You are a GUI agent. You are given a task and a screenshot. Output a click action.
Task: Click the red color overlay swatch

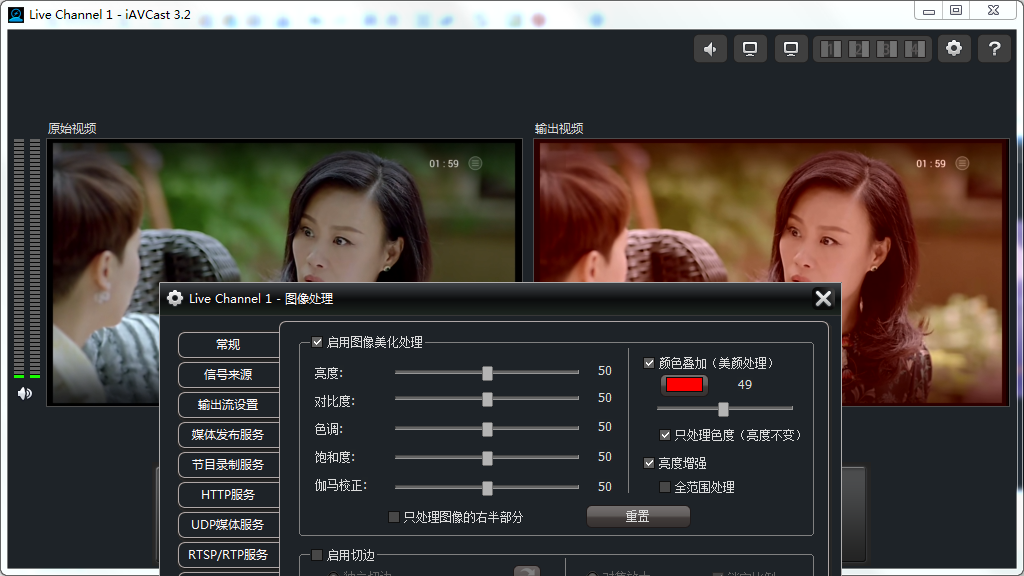(684, 385)
